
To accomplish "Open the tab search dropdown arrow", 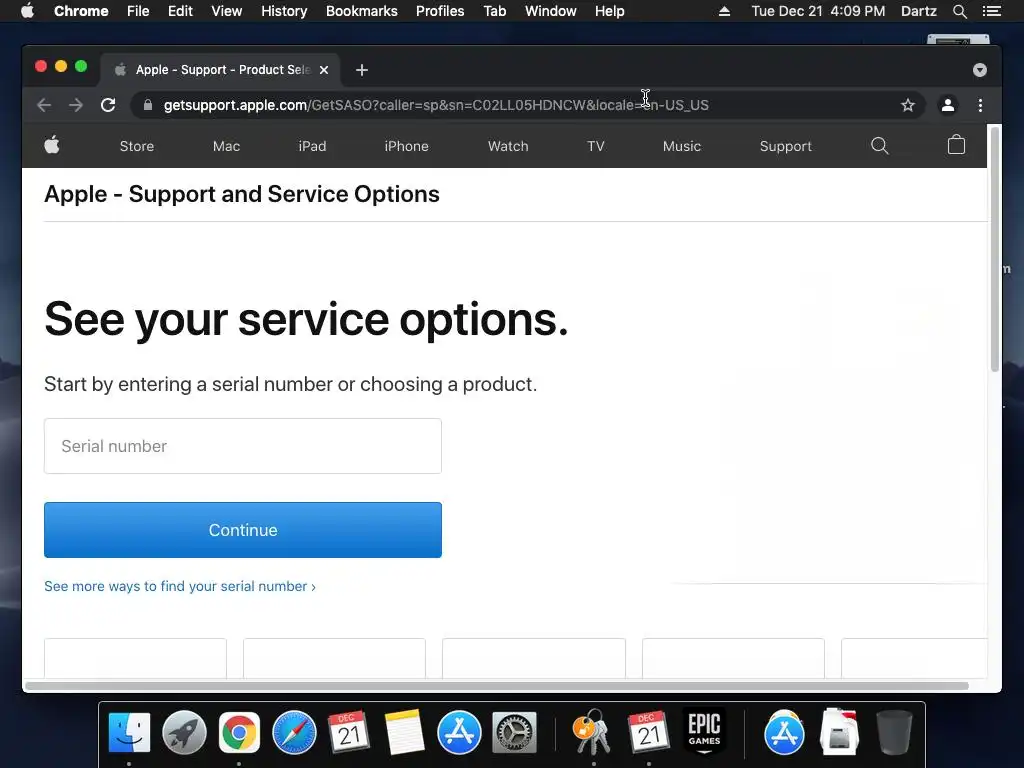I will click(x=980, y=70).
